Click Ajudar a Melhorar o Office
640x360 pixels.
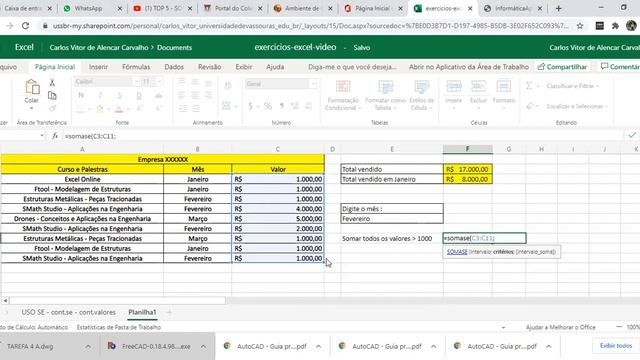pyautogui.click(x=560, y=327)
